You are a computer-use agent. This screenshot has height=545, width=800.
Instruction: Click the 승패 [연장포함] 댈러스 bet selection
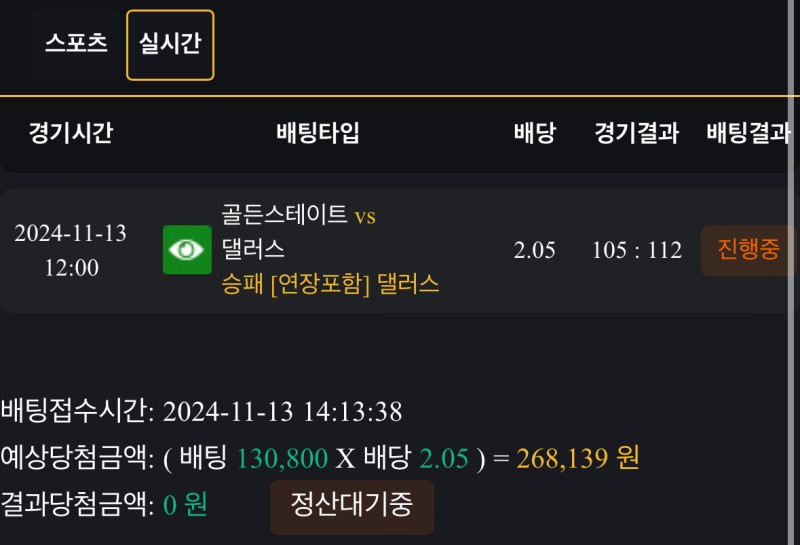coord(330,284)
